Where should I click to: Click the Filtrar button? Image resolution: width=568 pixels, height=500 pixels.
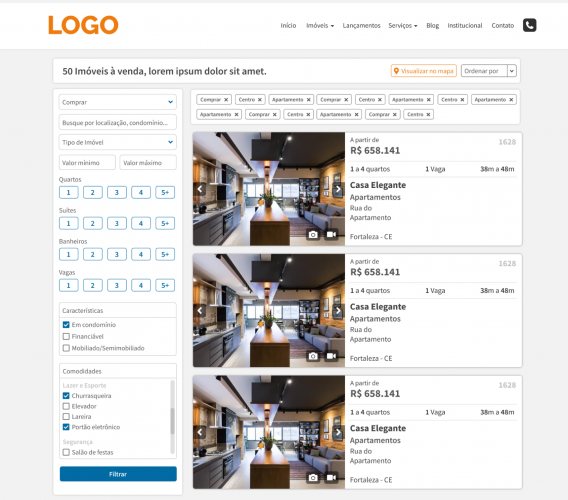coord(118,474)
